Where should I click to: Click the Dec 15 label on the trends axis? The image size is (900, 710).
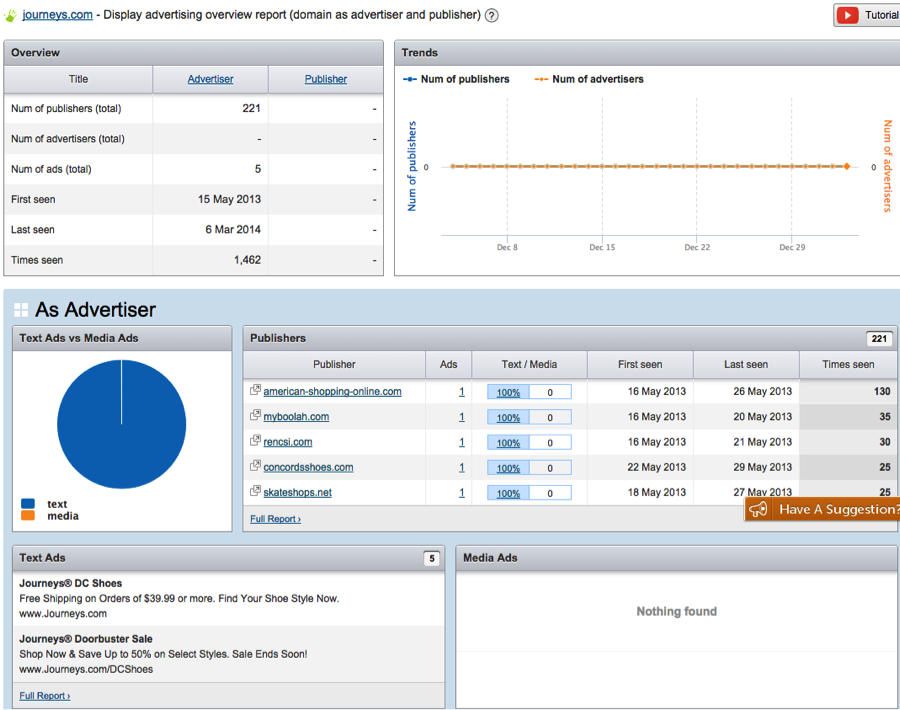coord(602,247)
